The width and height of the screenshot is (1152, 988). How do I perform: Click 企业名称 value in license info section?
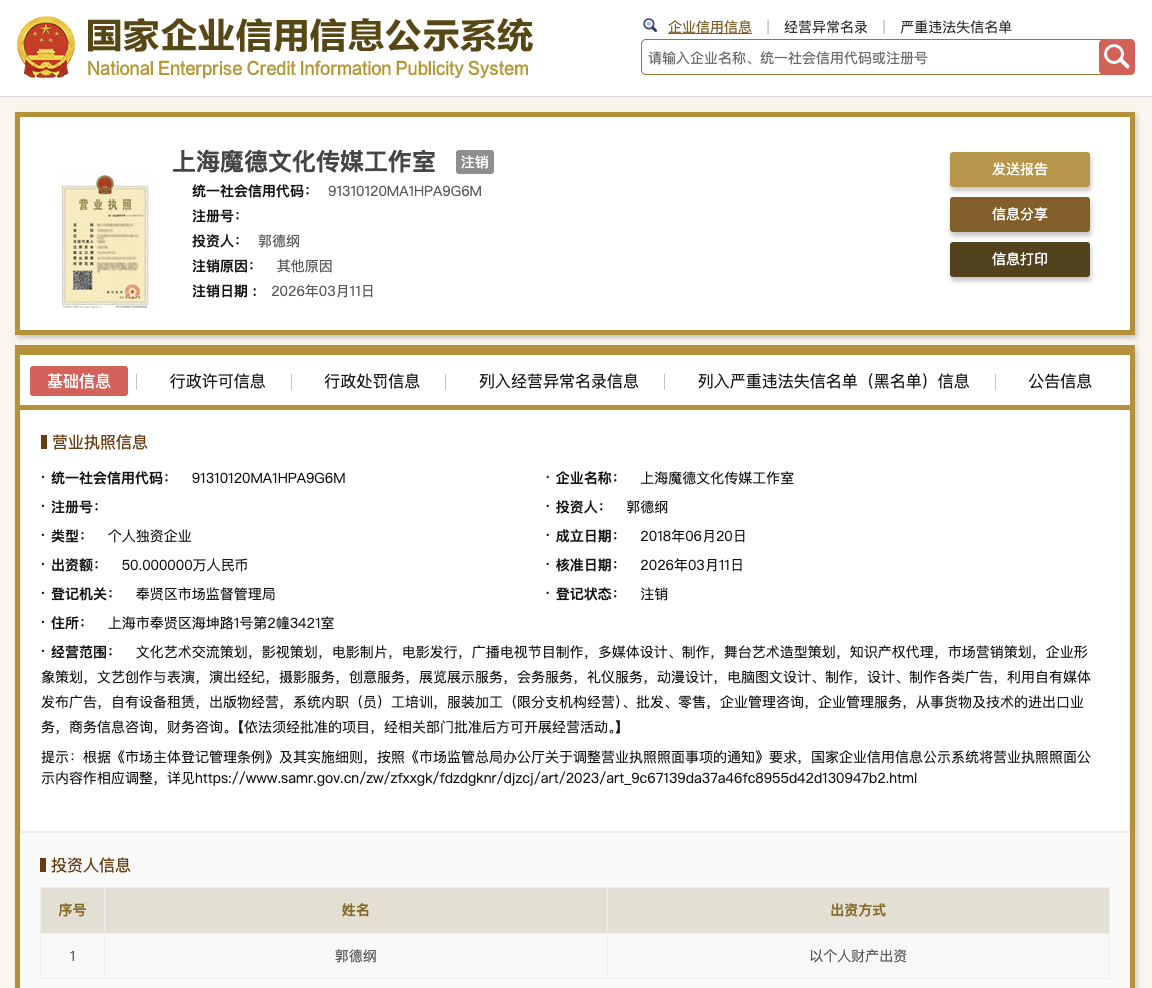click(717, 478)
